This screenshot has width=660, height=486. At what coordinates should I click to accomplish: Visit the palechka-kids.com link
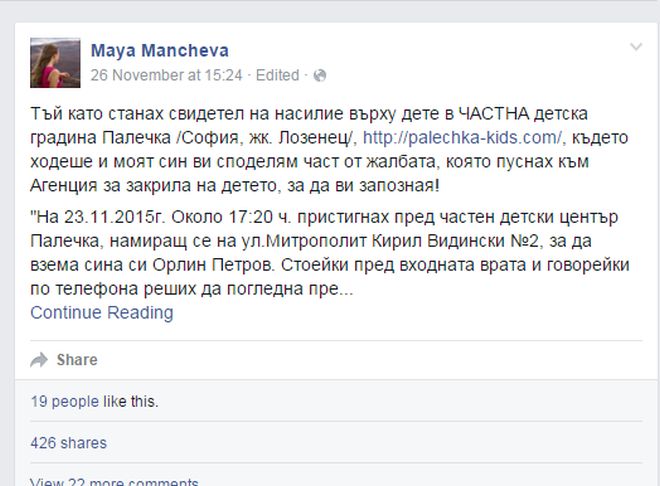464,136
